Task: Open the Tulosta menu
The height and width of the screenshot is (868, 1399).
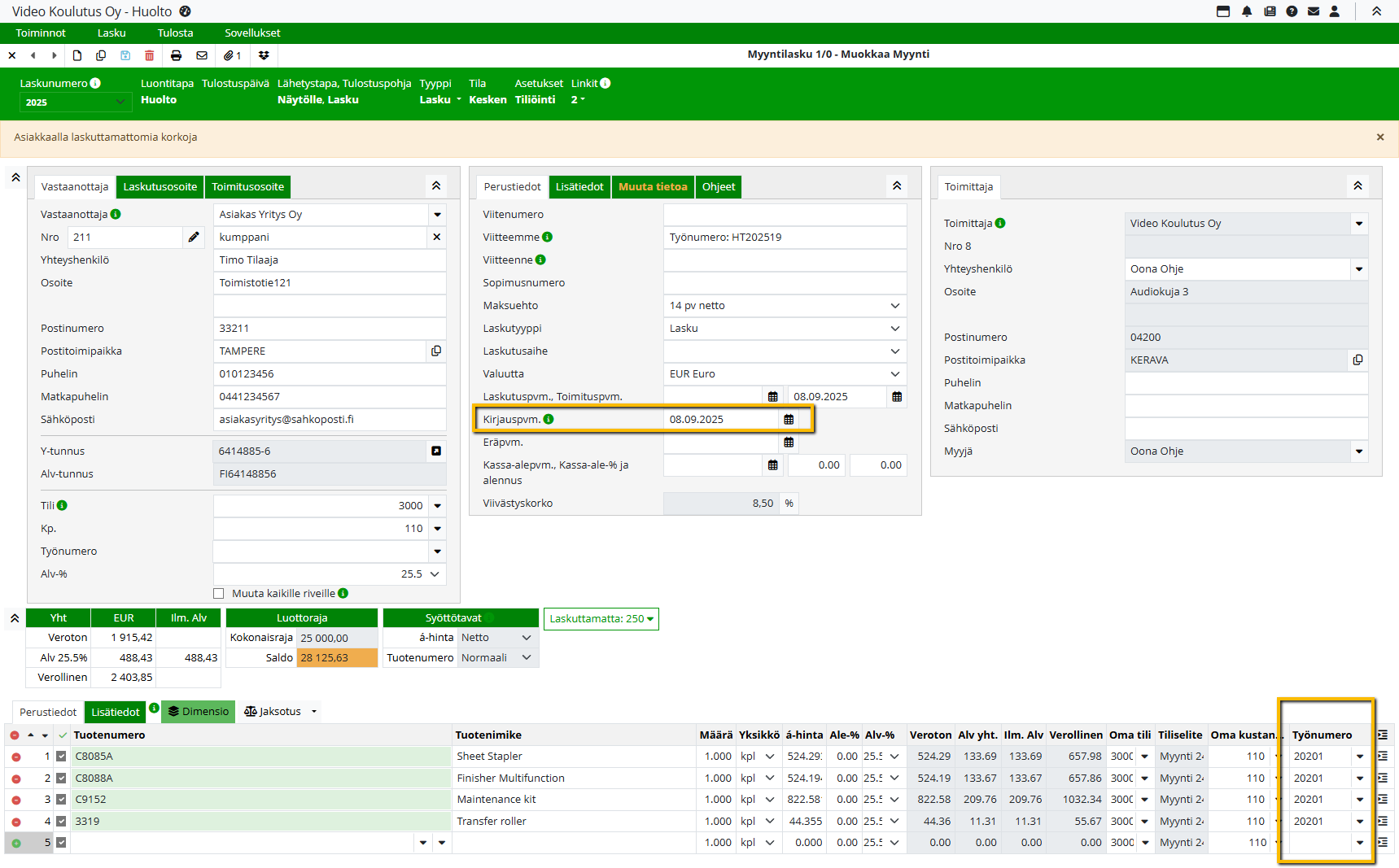Action: tap(175, 33)
